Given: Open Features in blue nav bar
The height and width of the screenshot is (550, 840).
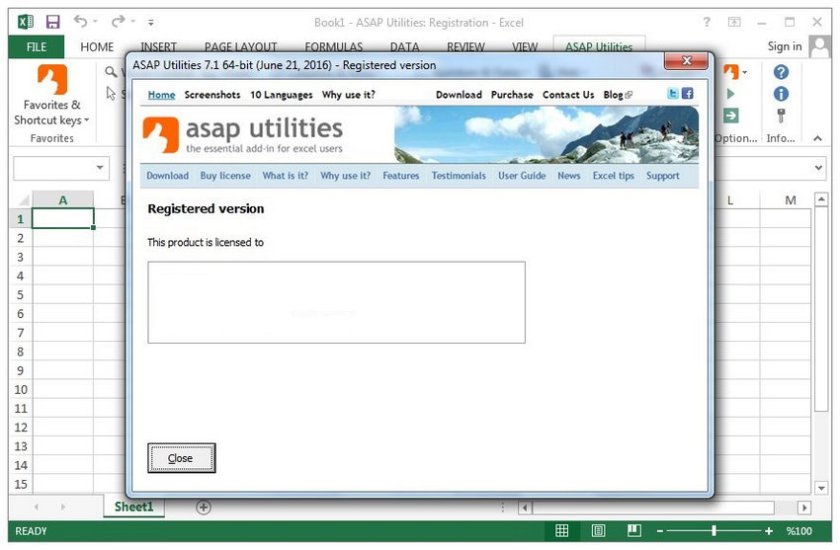Looking at the screenshot, I should tap(401, 176).
